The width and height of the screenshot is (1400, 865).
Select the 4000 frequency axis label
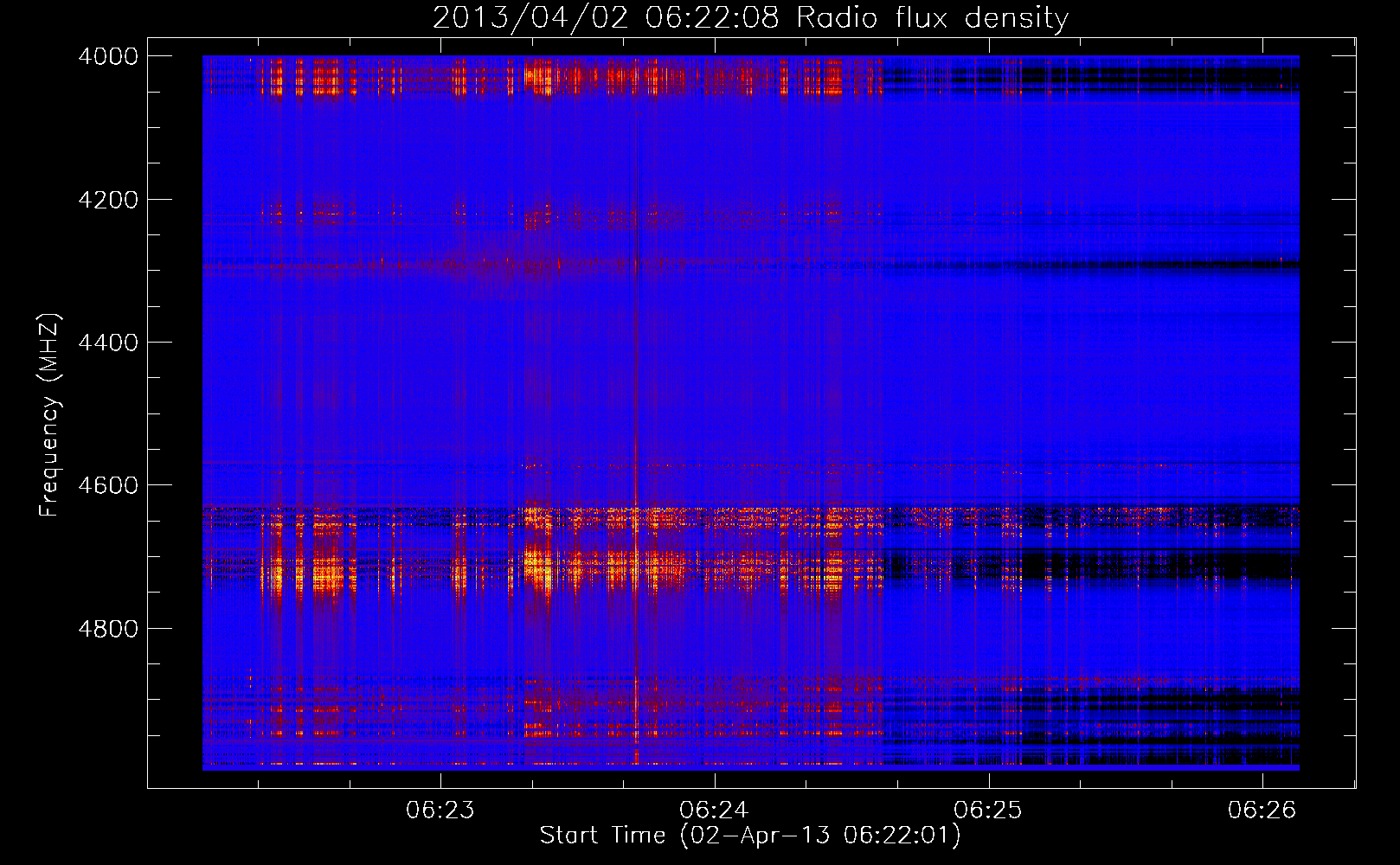(x=108, y=56)
